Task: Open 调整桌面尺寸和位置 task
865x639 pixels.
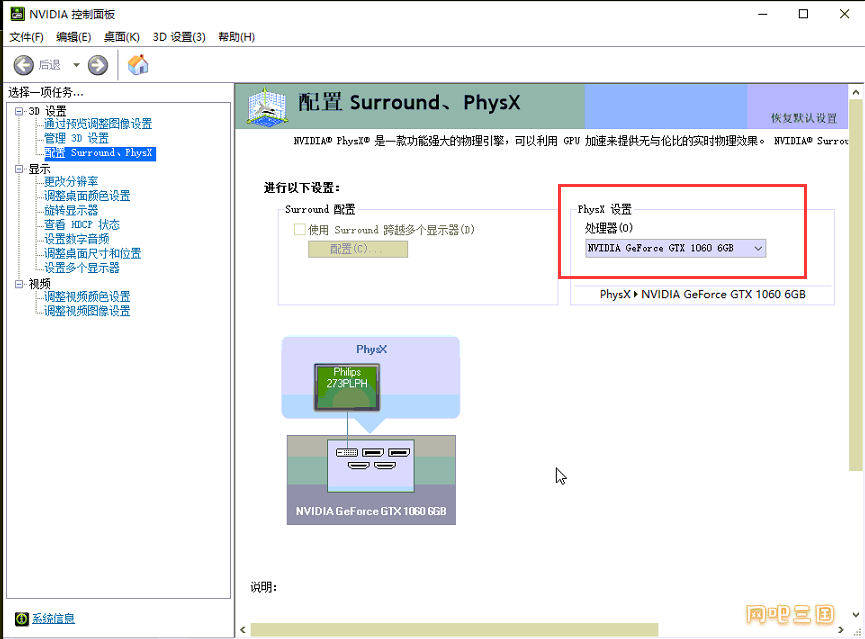Action: click(x=93, y=253)
